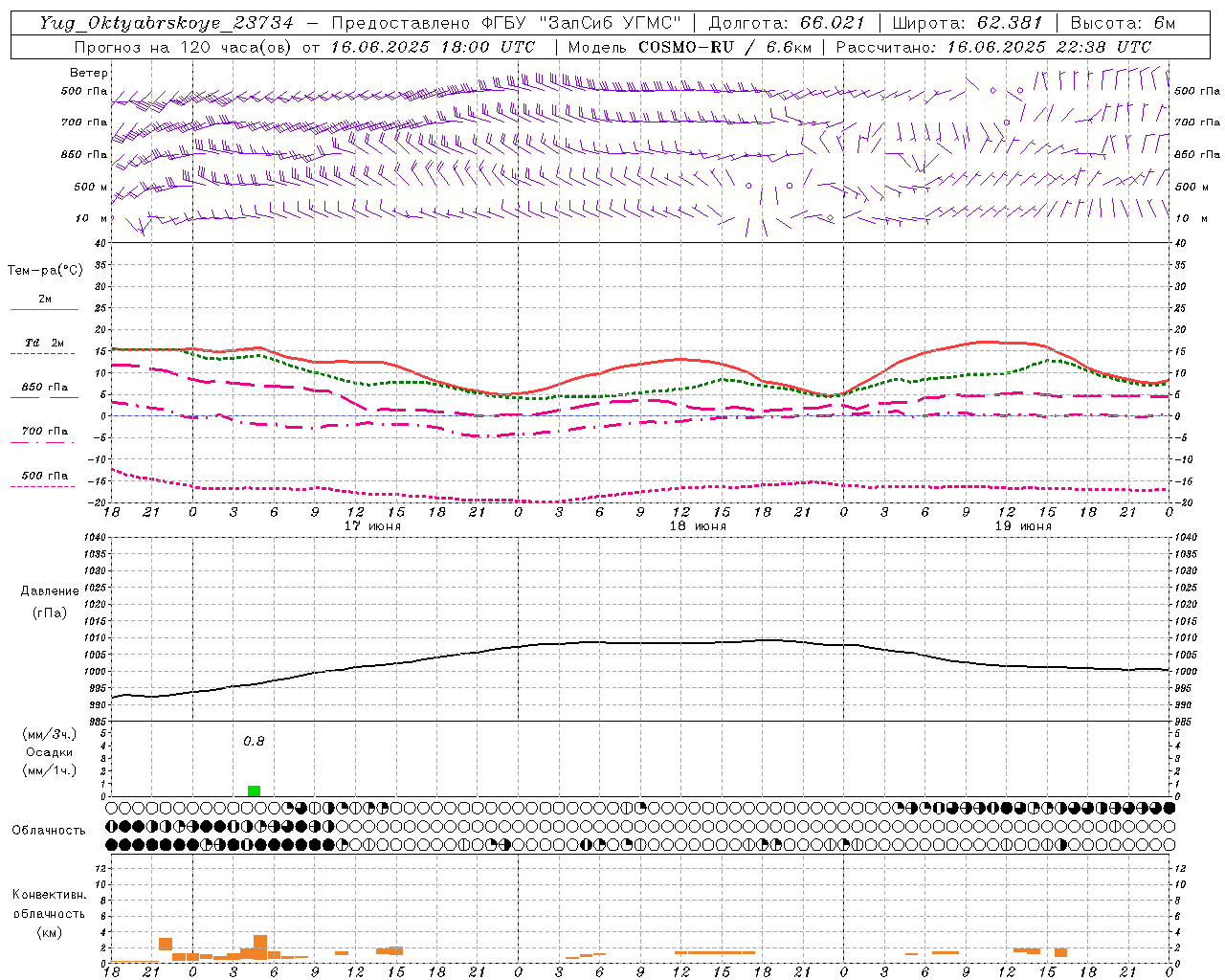Select the '2м' temperature legend entry

tap(45, 299)
